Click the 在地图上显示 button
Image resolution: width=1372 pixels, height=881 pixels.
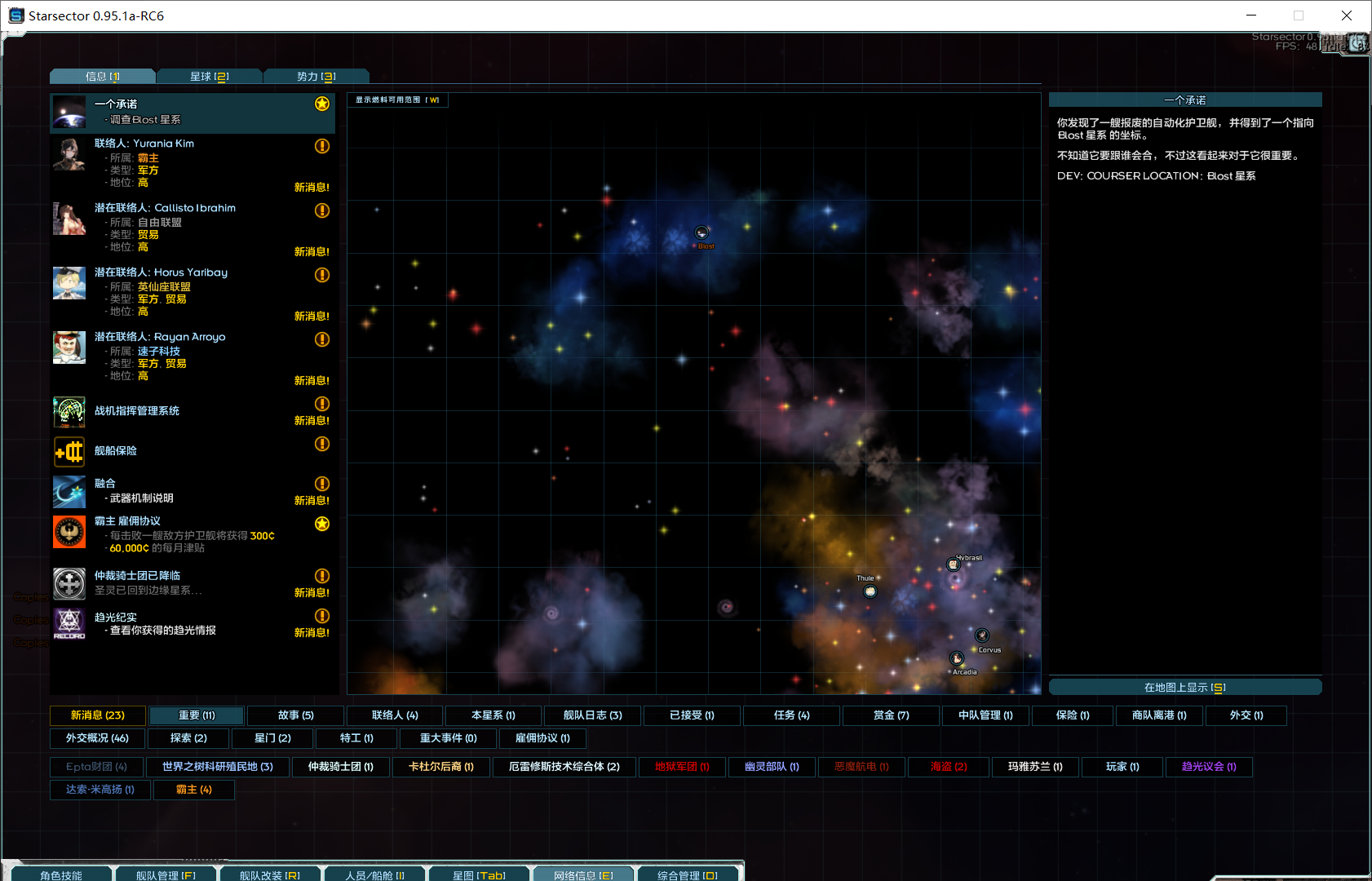1184,688
